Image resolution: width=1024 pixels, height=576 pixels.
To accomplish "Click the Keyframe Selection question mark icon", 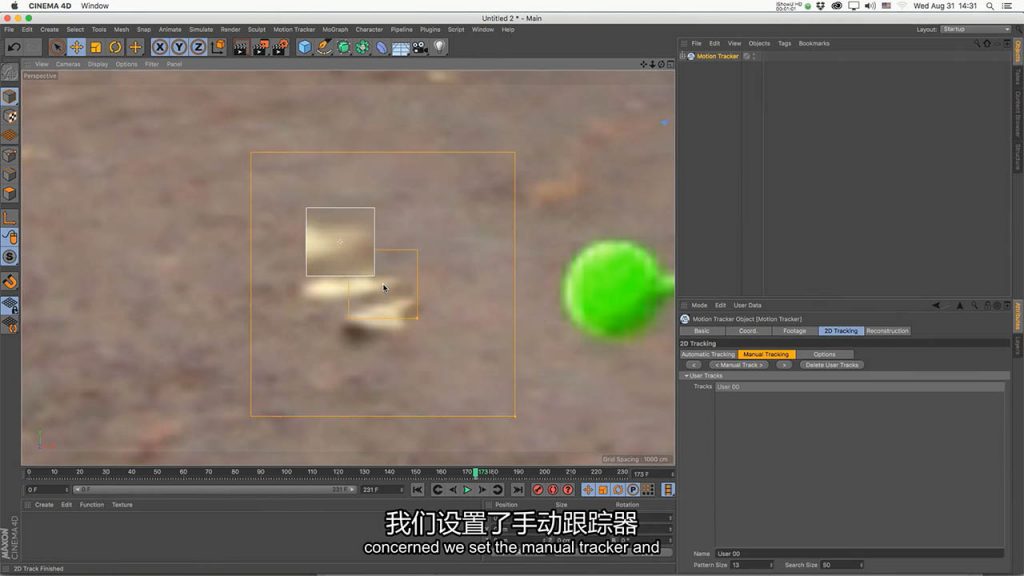I will (568, 490).
